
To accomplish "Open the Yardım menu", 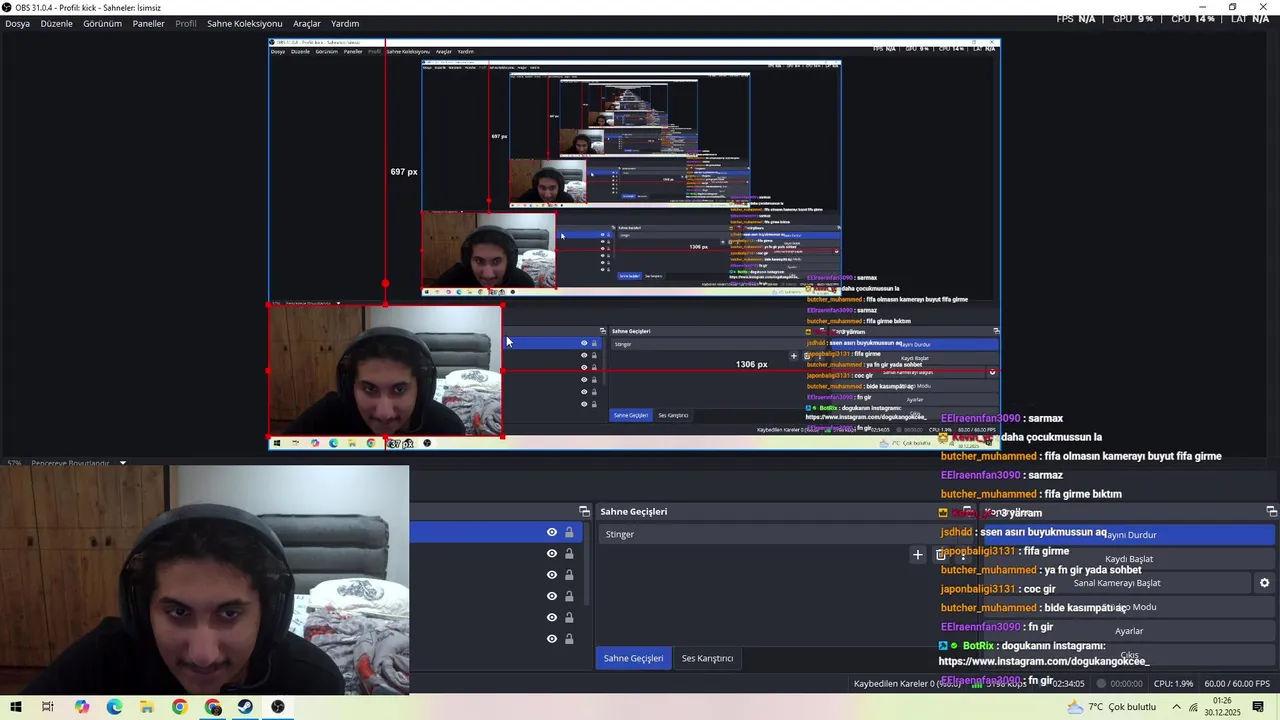I will pyautogui.click(x=345, y=23).
